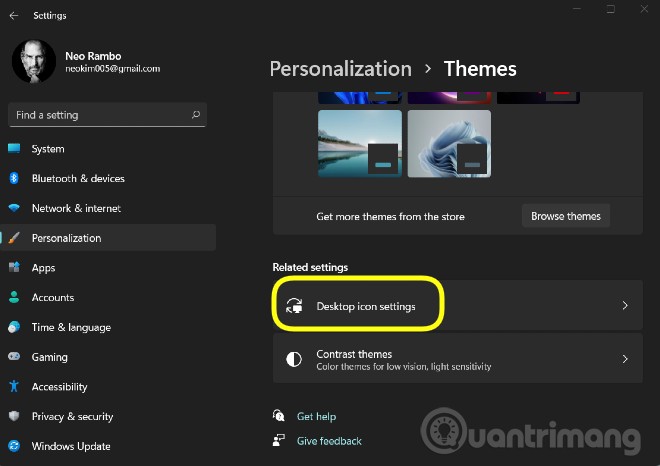660x466 pixels.
Task: Click 'Color themes for low vision' description
Action: coord(404,367)
